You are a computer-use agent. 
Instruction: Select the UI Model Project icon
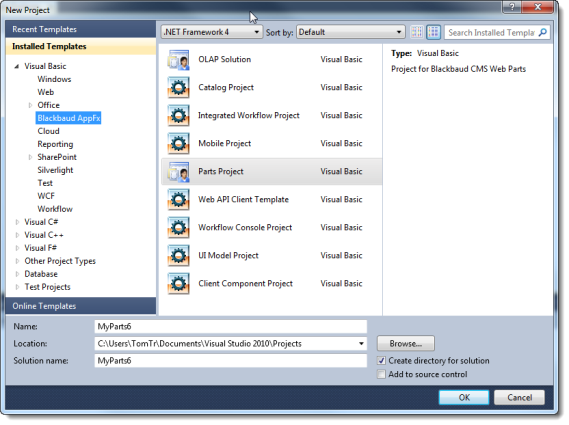(x=178, y=256)
